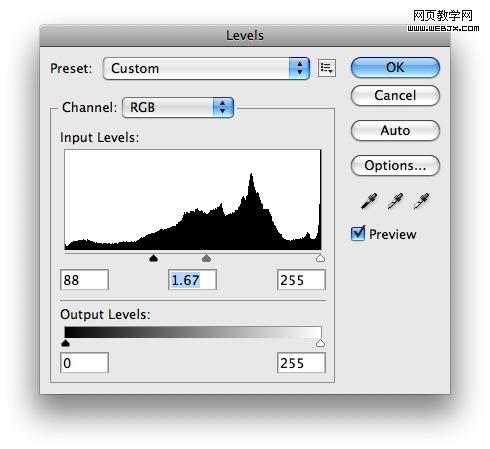
Task: Click the output shadow field showing 0
Action: 84,363
